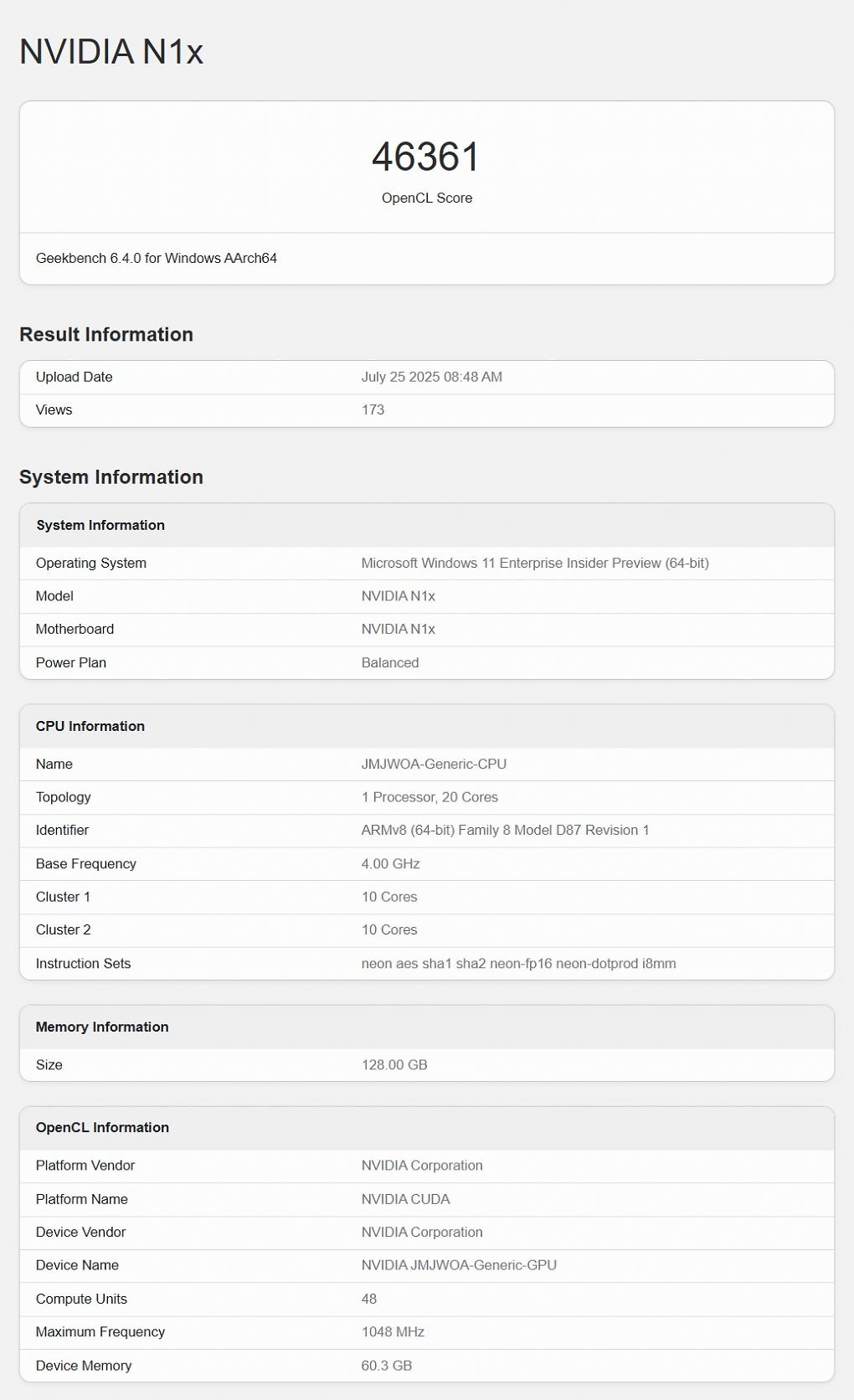Click the NVIDIA N1x page title

111,52
